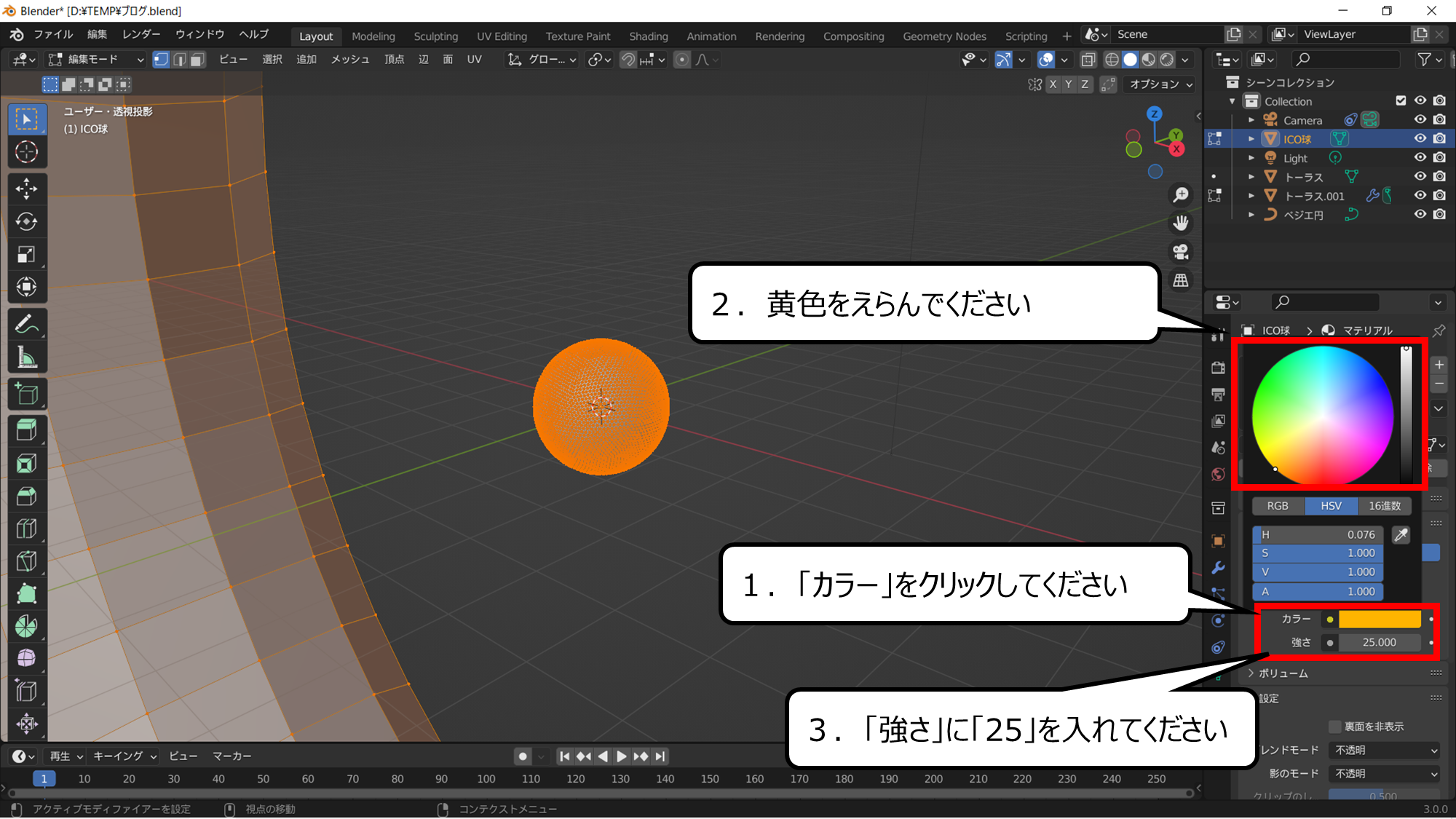Select the Bevel tool
This screenshot has height=819, width=1456.
pos(27,496)
